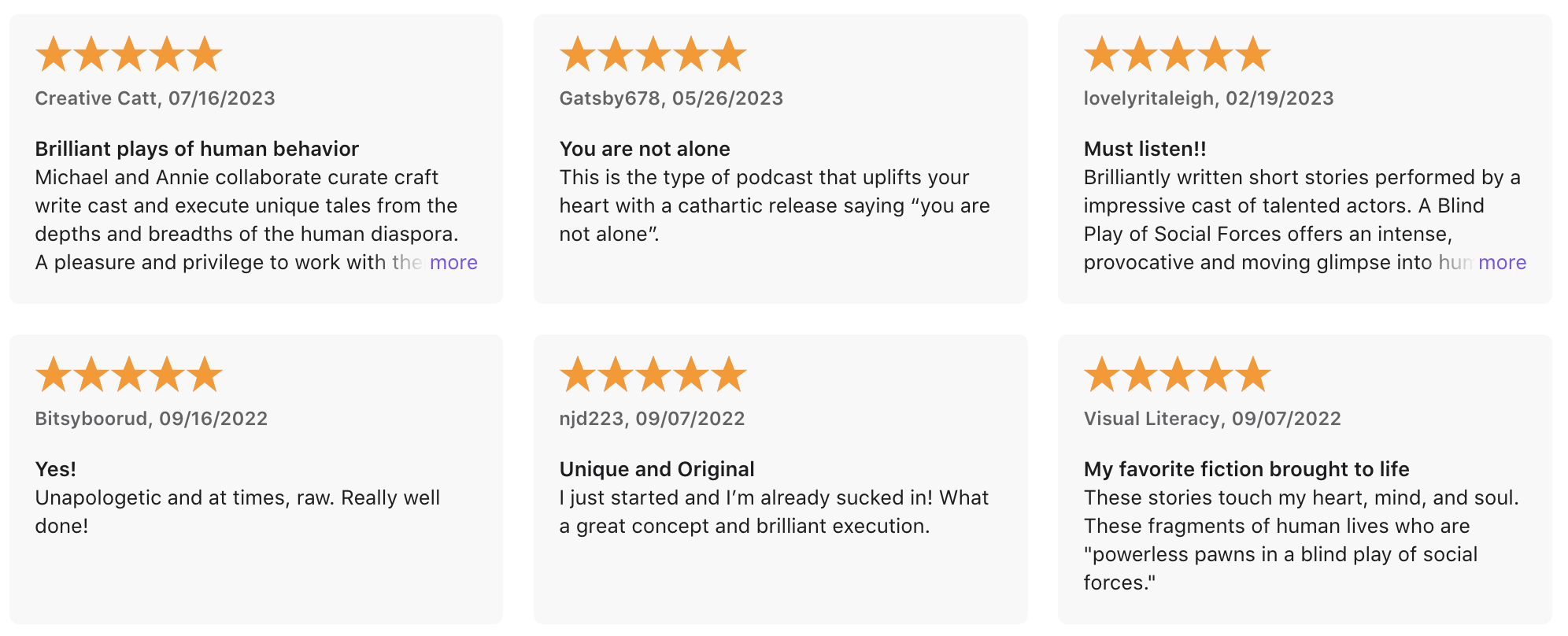This screenshot has width=1568, height=636.
Task: Select the lovelyritaleigh author and date line
Action: click(x=1208, y=98)
